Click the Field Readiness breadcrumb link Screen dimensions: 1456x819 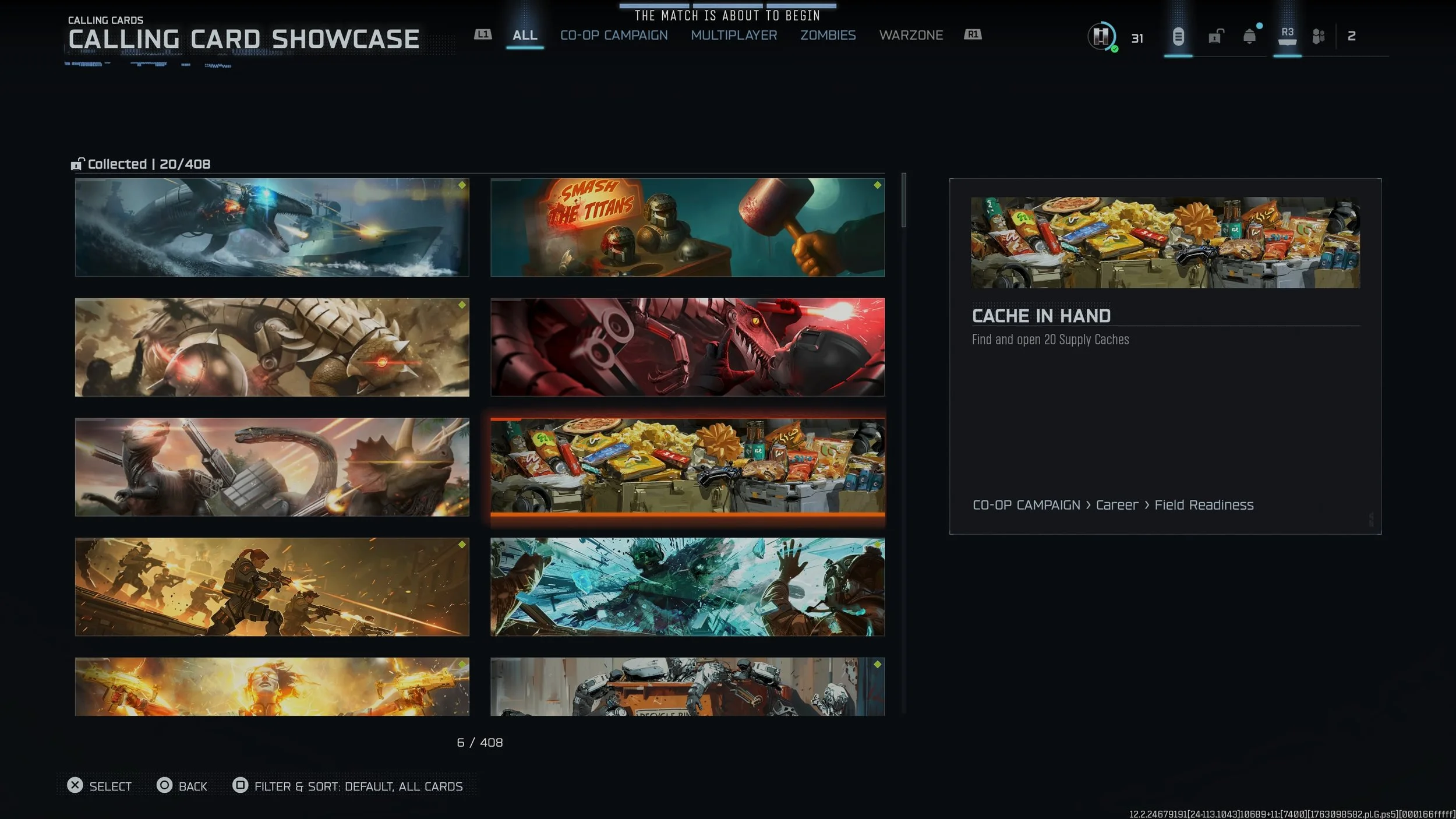(x=1204, y=505)
